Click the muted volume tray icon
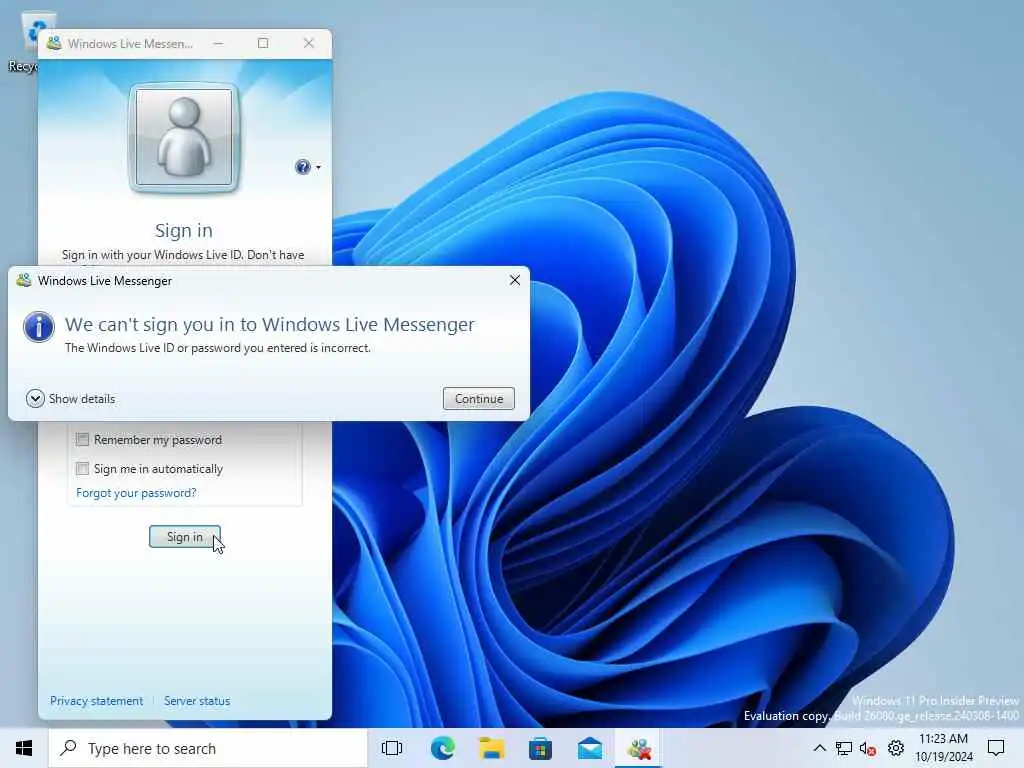1024x768 pixels. click(868, 748)
